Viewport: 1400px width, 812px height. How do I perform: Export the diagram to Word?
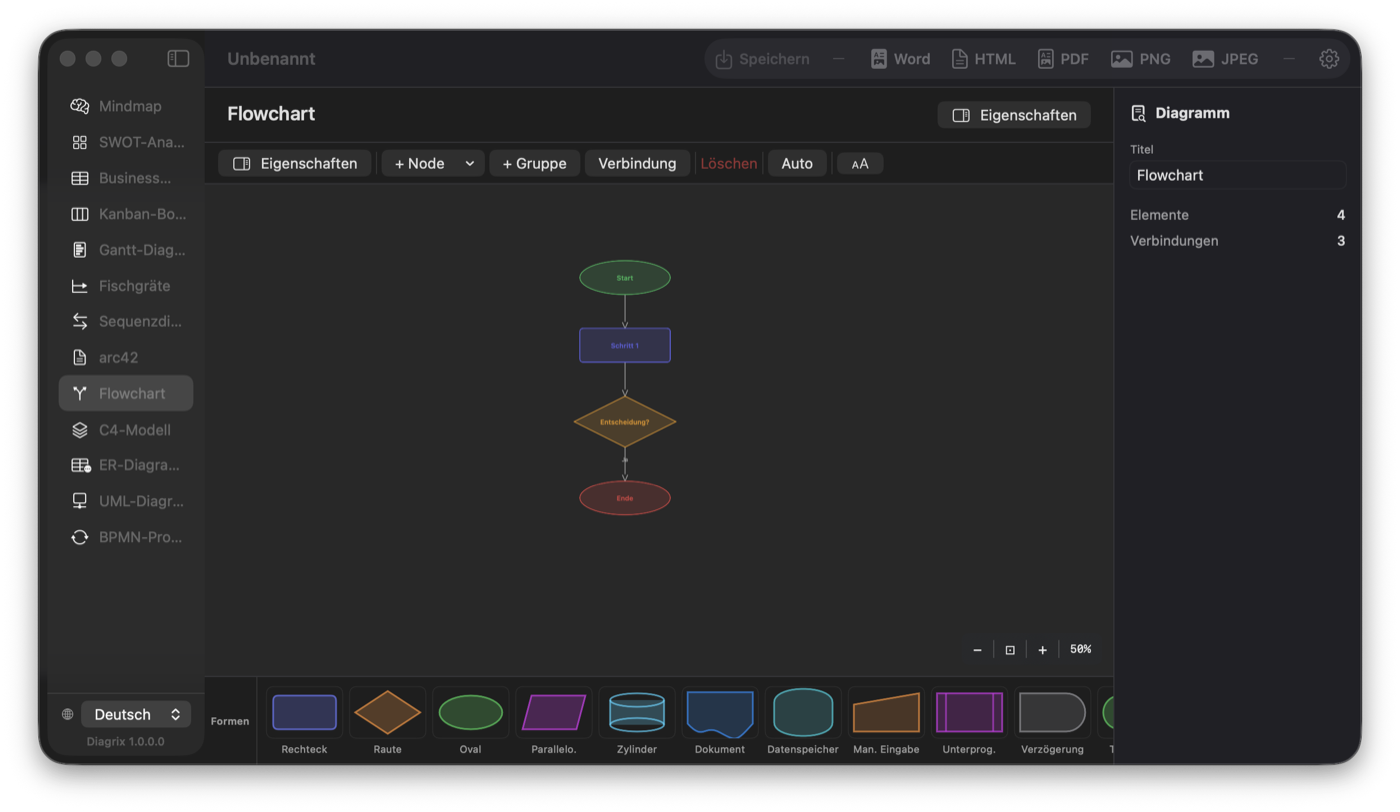click(x=900, y=59)
